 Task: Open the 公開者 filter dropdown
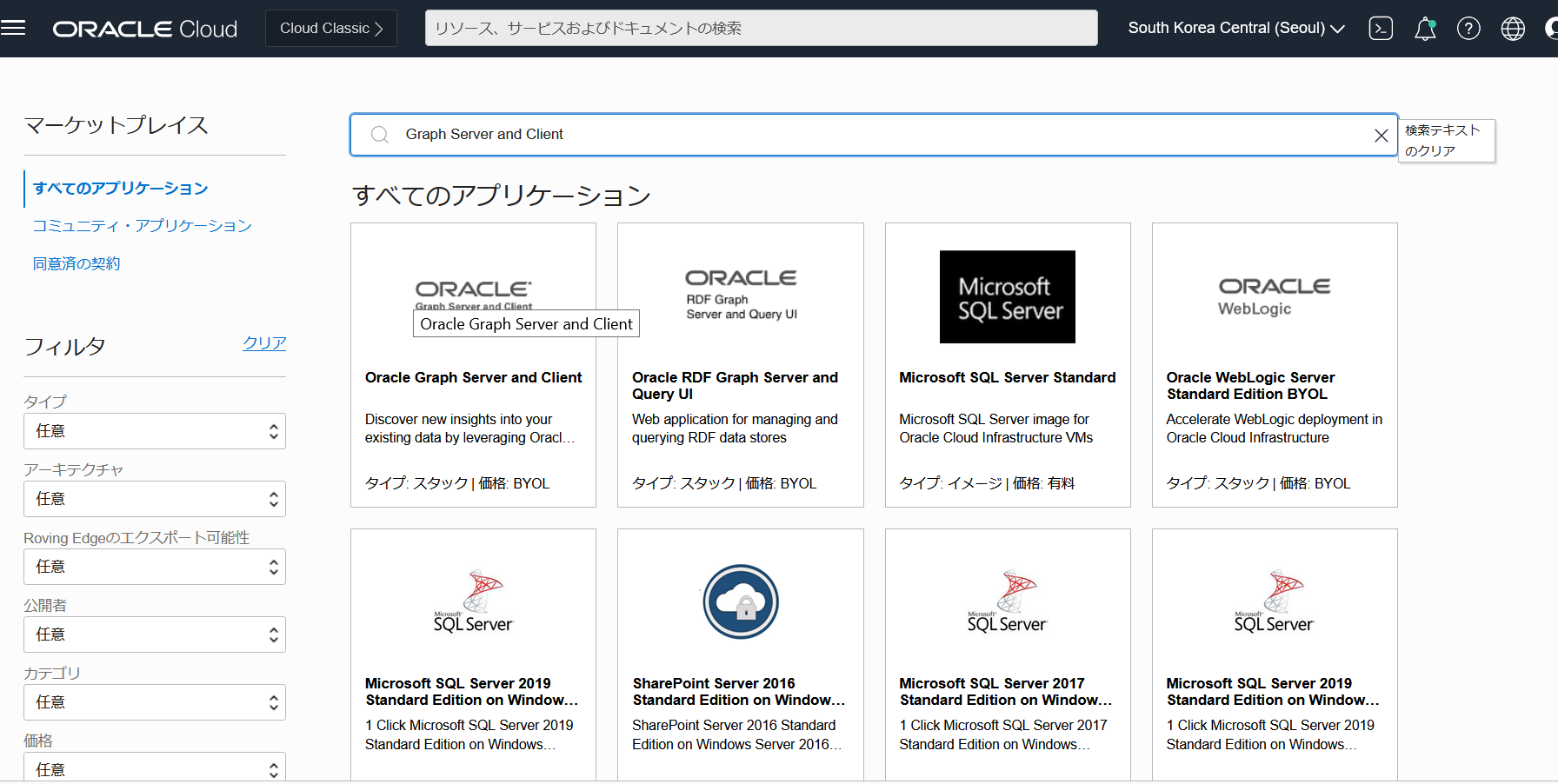(155, 635)
